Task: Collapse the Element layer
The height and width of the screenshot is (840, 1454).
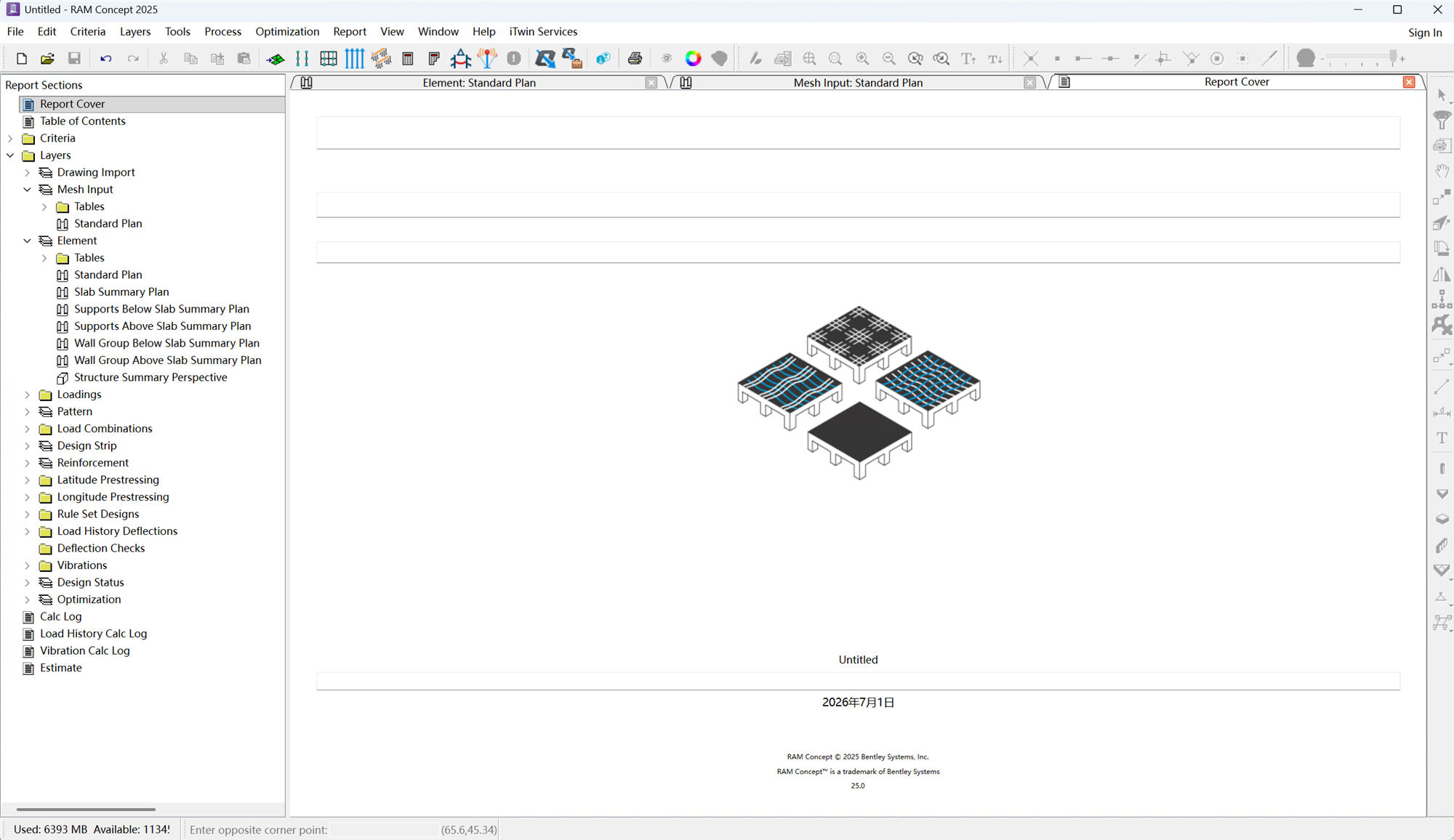Action: (28, 241)
